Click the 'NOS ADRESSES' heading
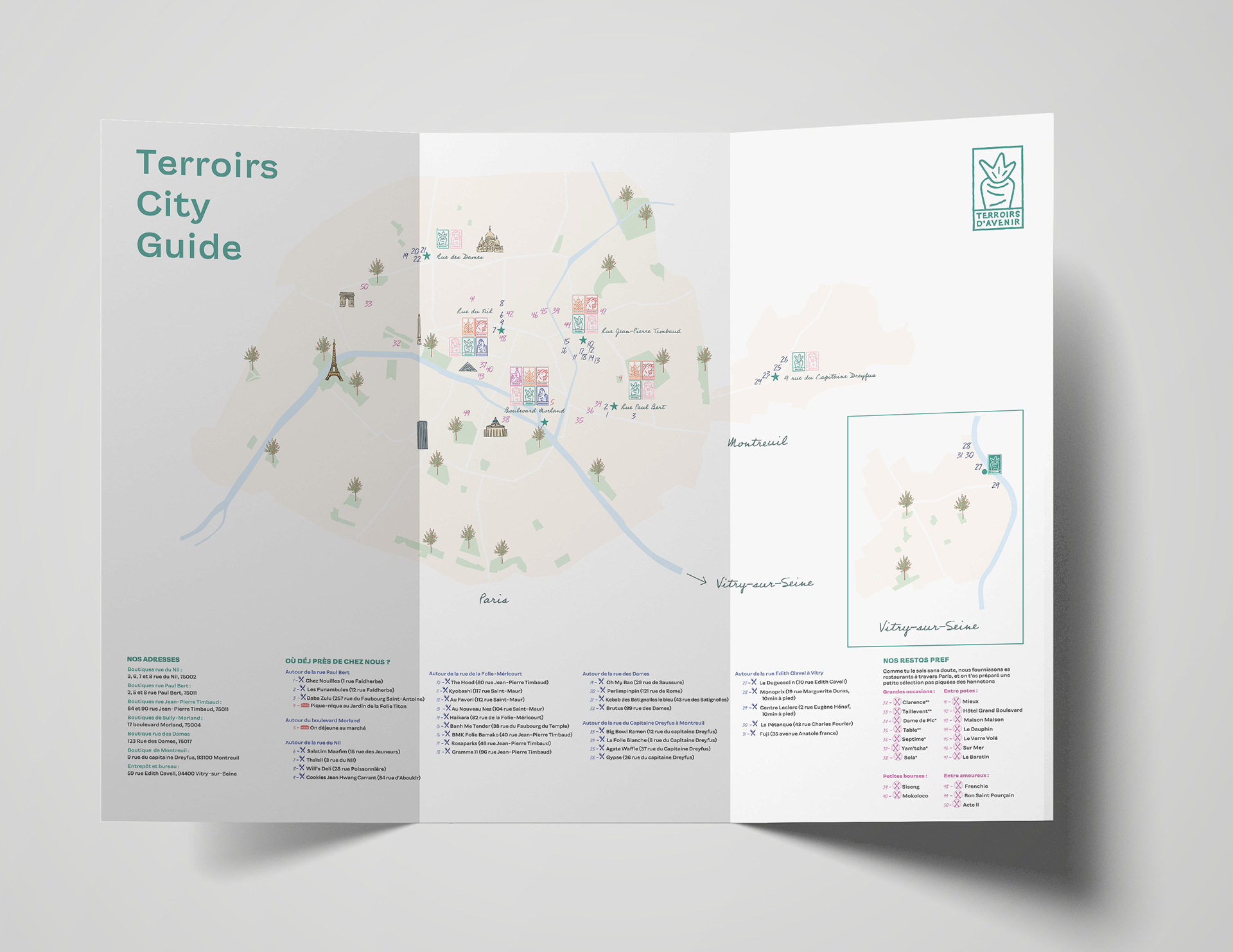Viewport: 1233px width, 952px height. 153,659
